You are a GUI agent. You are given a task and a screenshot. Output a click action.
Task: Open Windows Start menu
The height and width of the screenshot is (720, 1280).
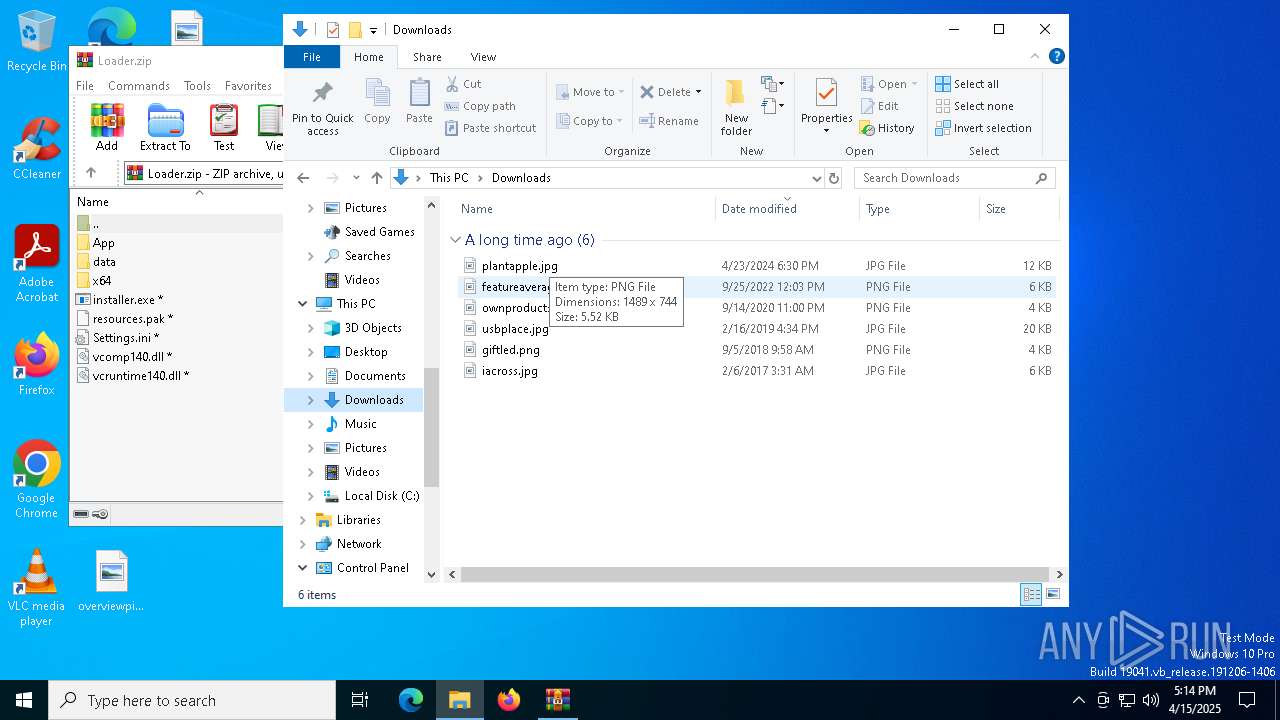(24, 700)
